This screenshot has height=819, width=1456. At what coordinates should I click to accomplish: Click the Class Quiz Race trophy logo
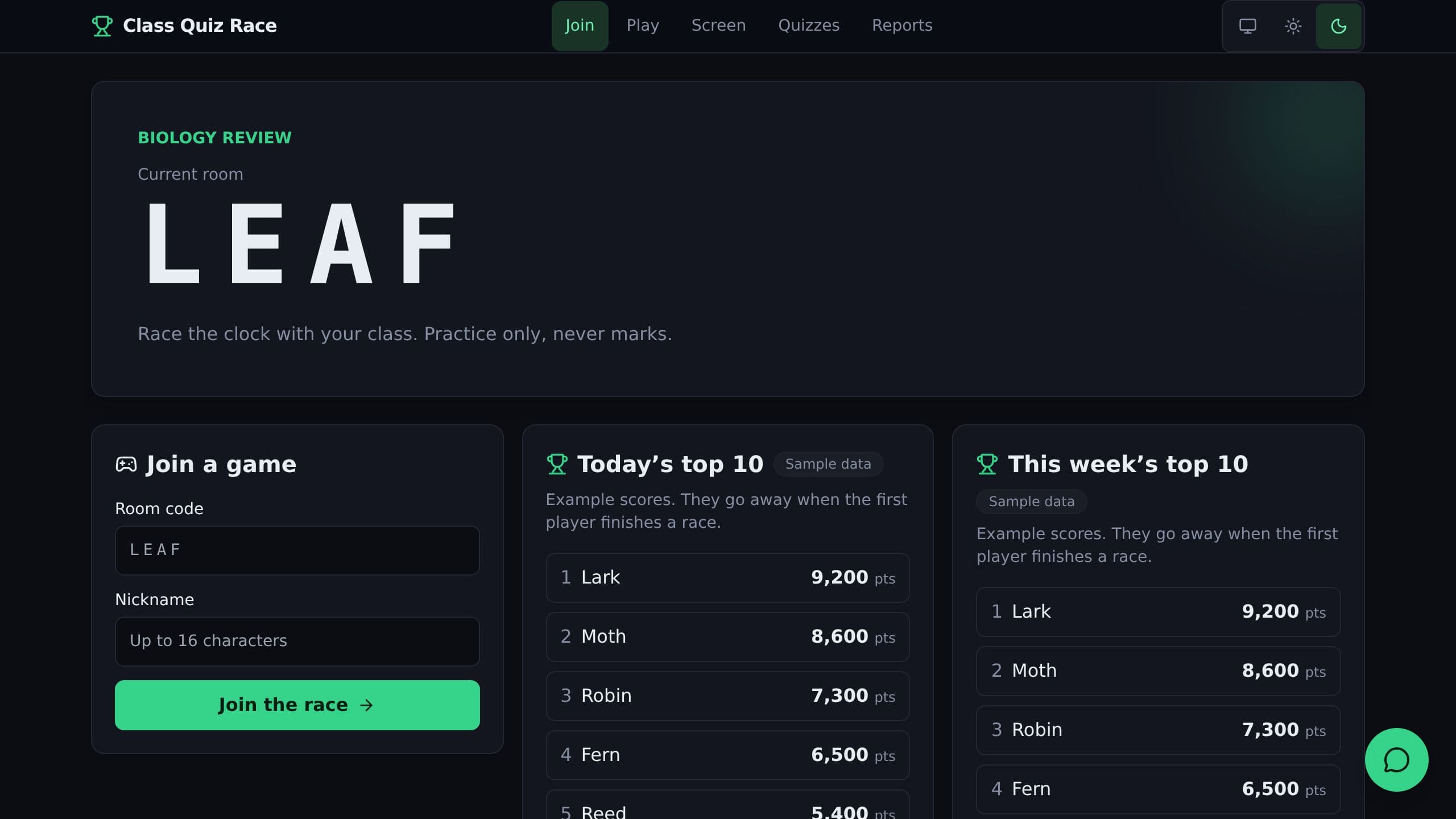pos(102,26)
